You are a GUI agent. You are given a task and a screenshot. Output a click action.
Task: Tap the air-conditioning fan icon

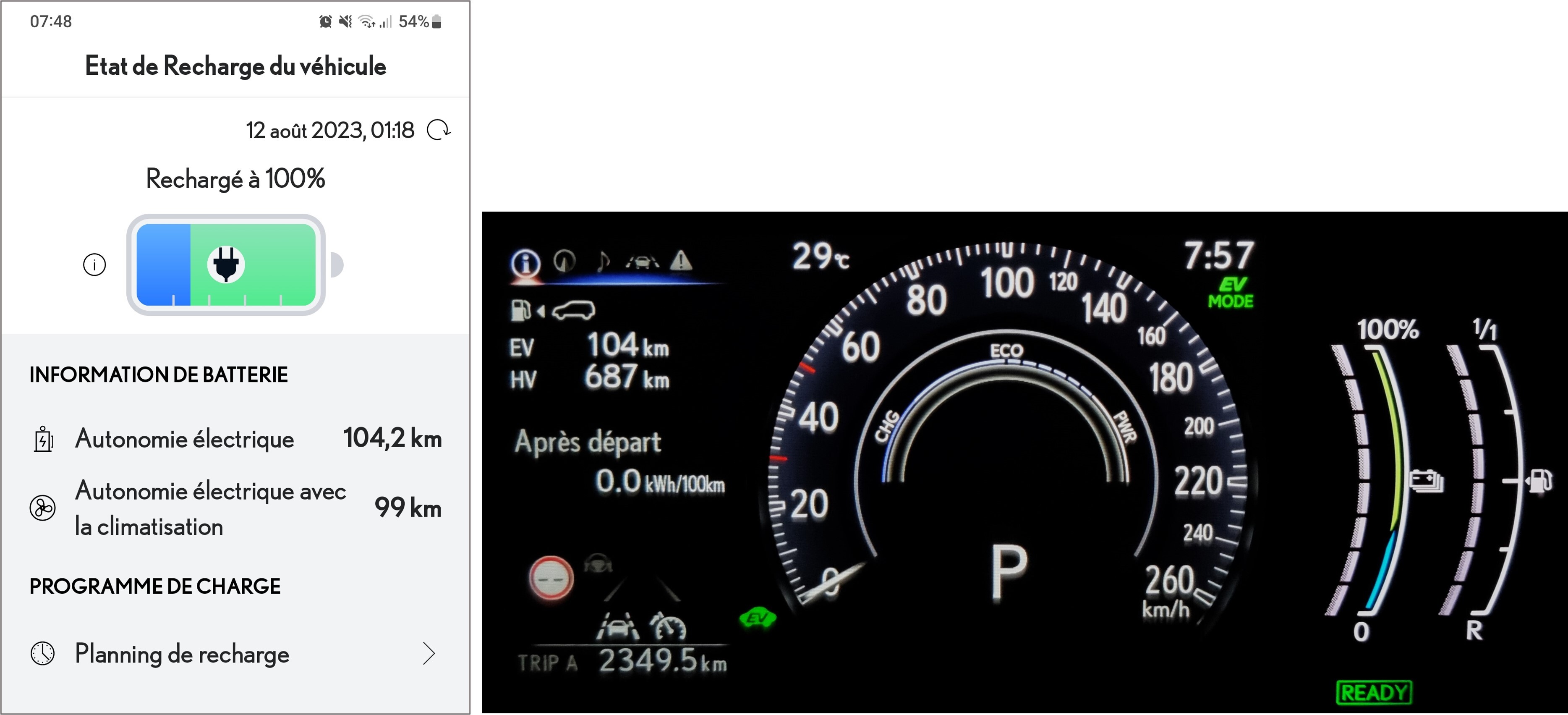click(x=43, y=508)
